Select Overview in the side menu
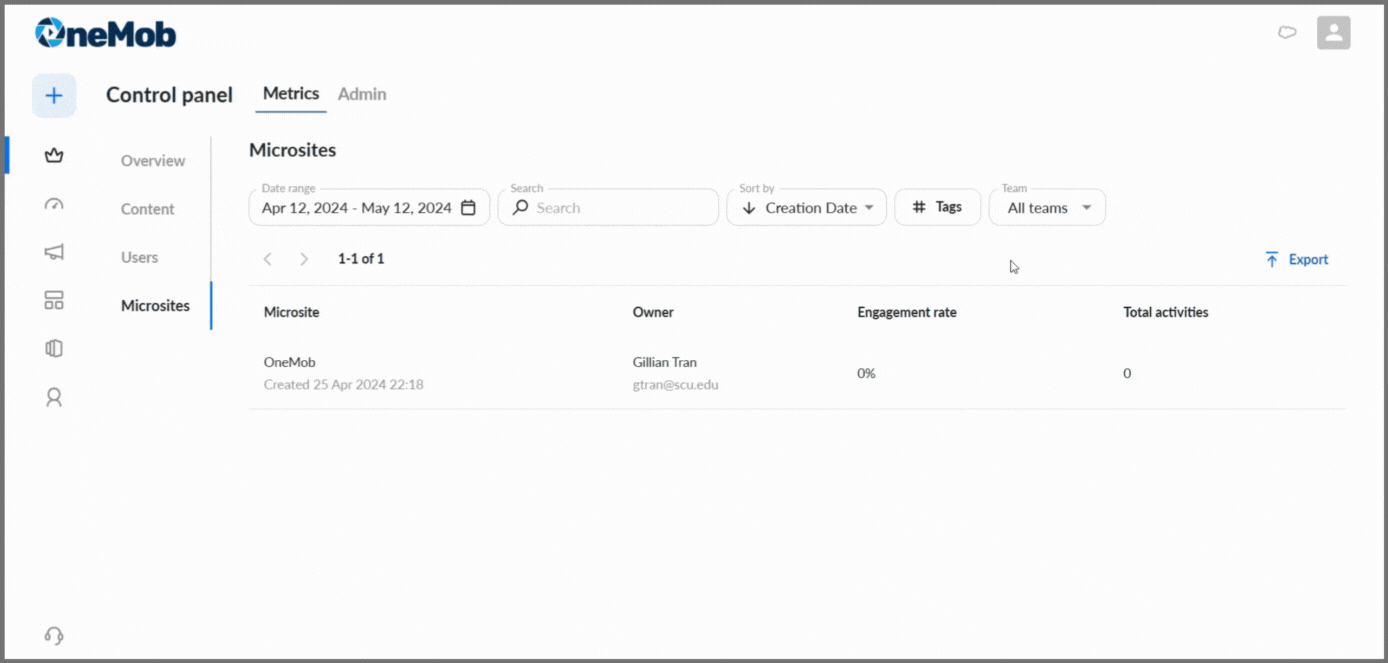This screenshot has width=1388, height=663. (153, 161)
